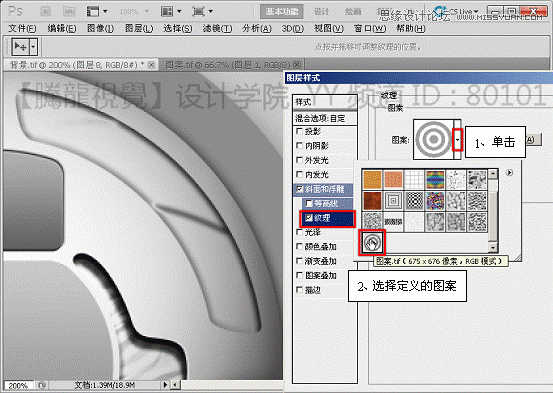This screenshot has height=393, width=553.
Task: Launch Bridge with the Br icon
Action: tap(45, 12)
